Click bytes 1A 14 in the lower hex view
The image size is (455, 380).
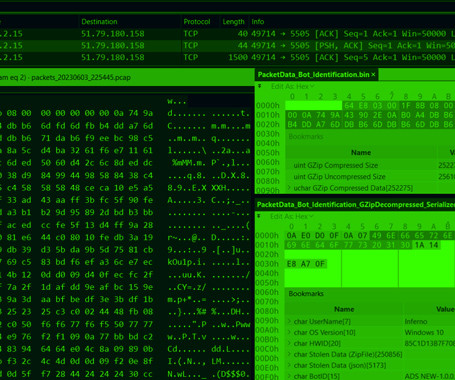tap(426, 245)
